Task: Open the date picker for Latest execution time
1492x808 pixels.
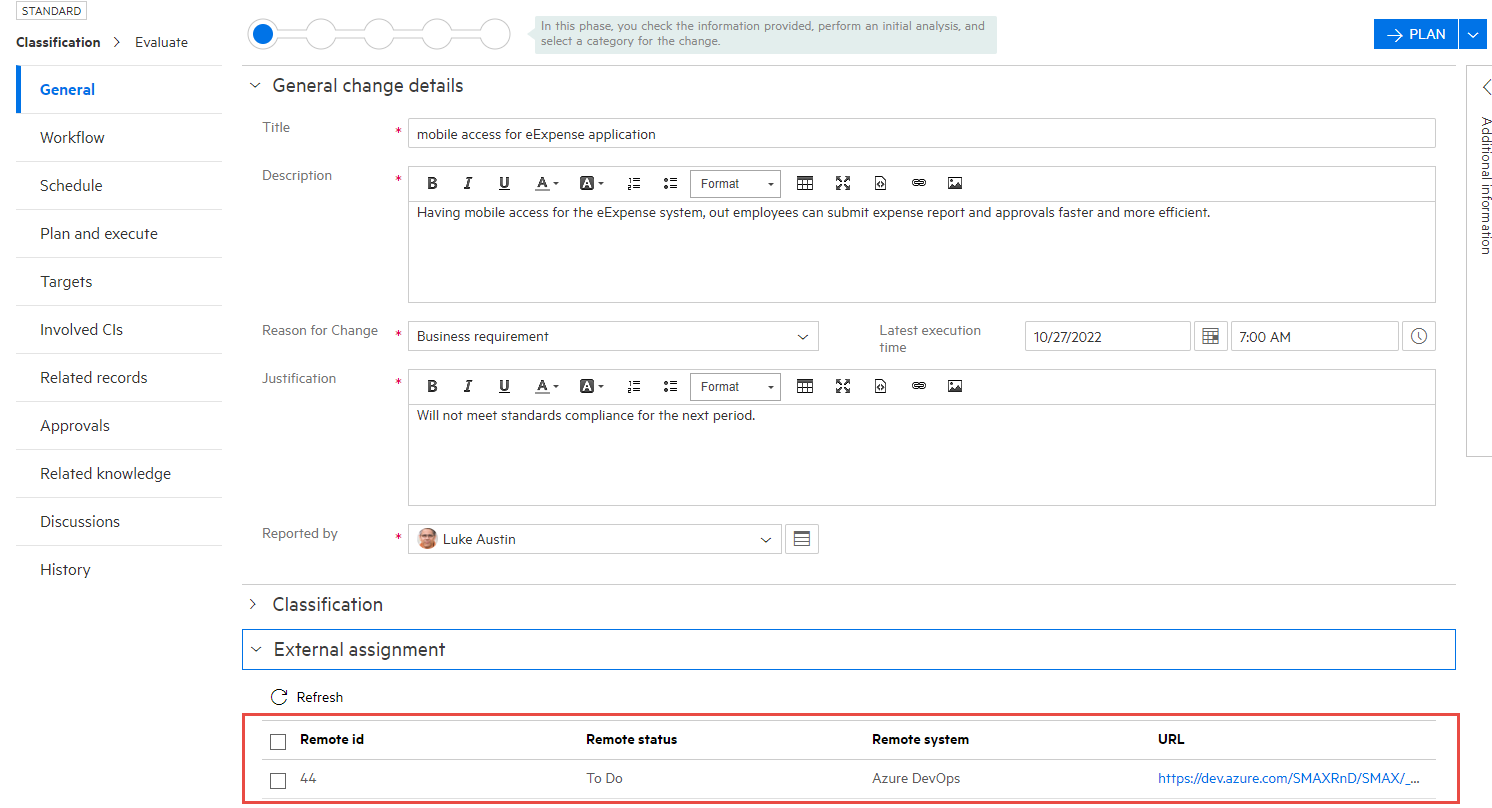Action: (x=1210, y=335)
